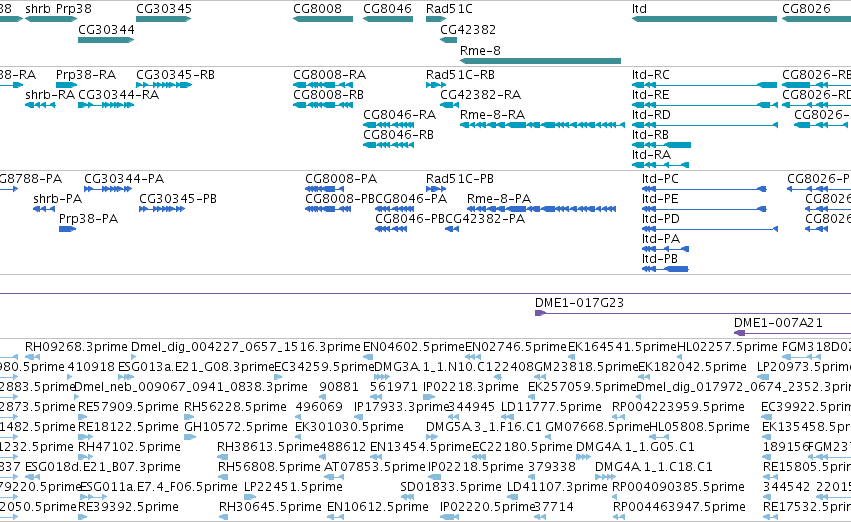Click the CG30344 gene label

106,29
